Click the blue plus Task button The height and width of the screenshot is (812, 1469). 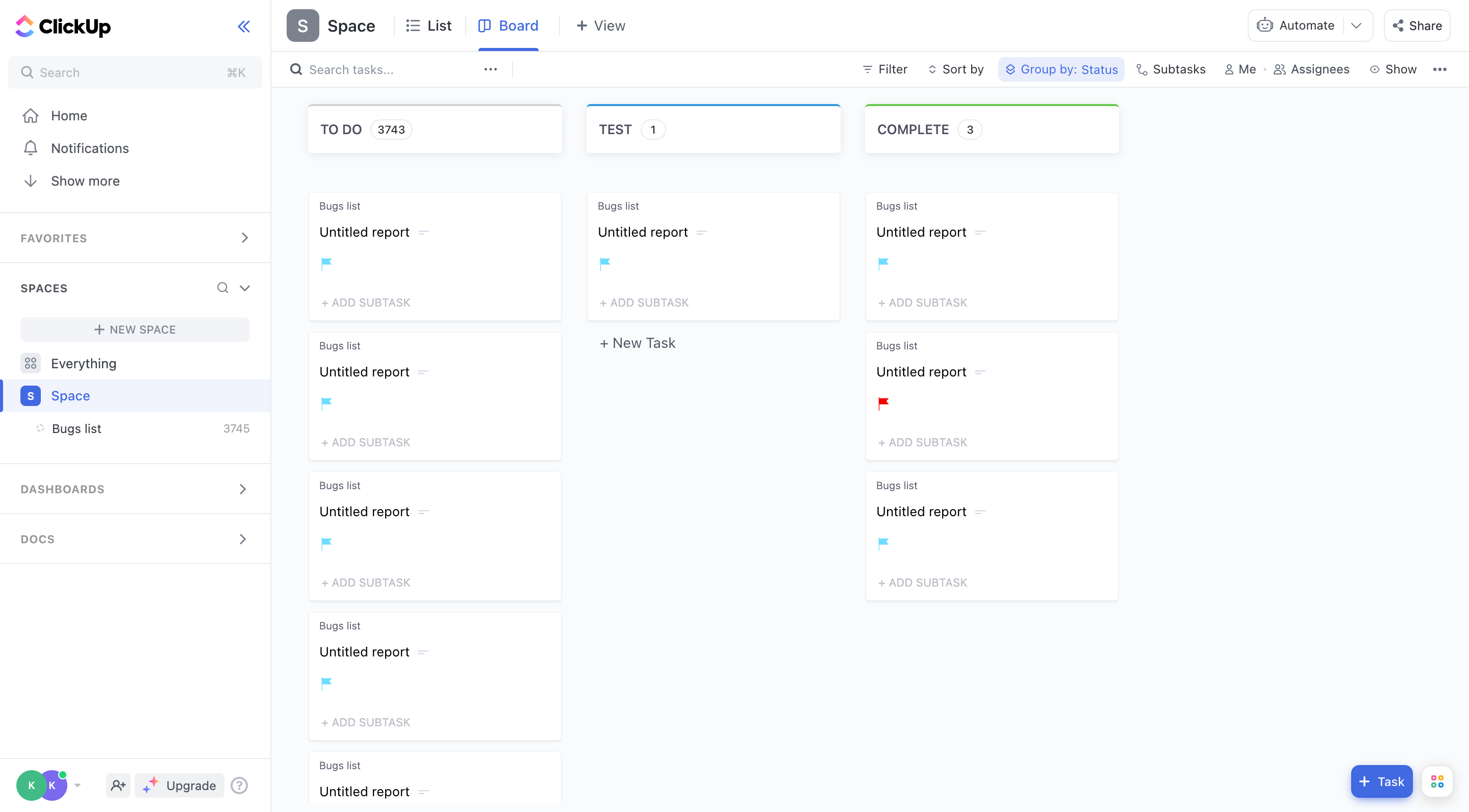click(1381, 781)
